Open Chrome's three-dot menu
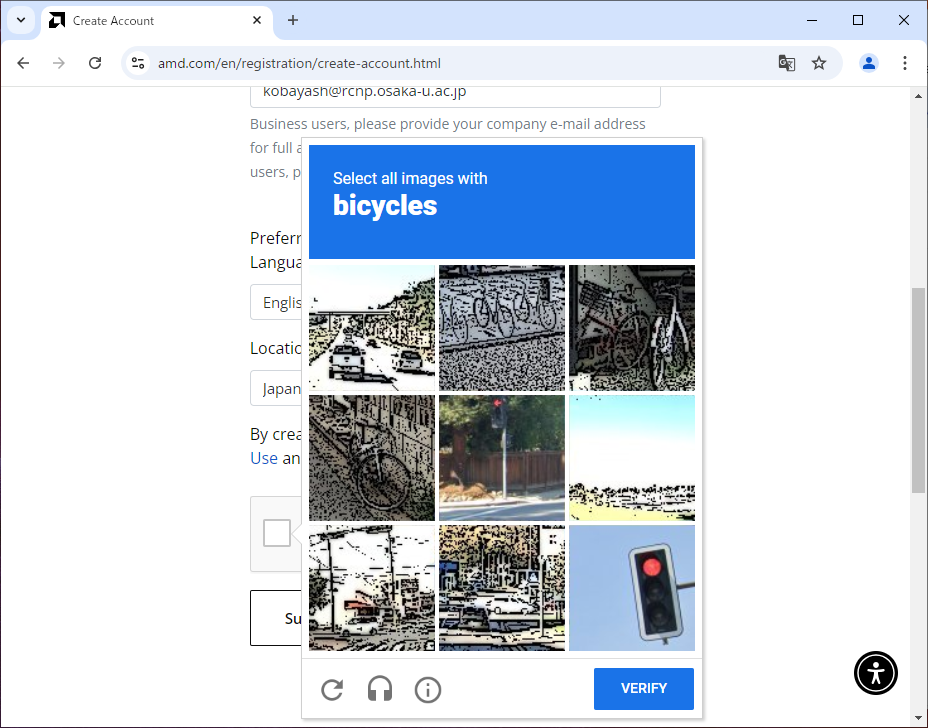This screenshot has width=928, height=728. 905,63
